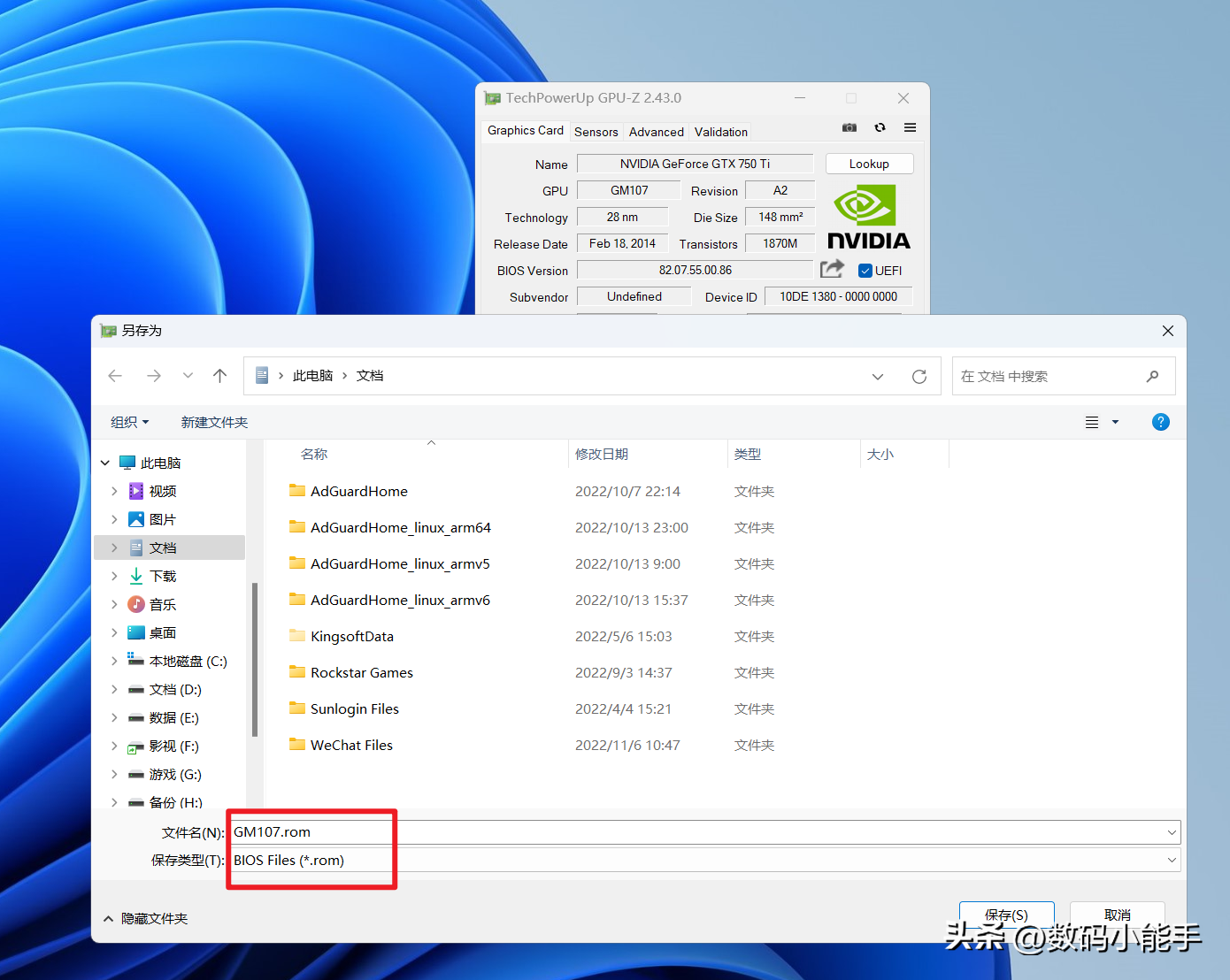Image resolution: width=1230 pixels, height=980 pixels.
Task: Click the Lookup button
Action: point(868,164)
